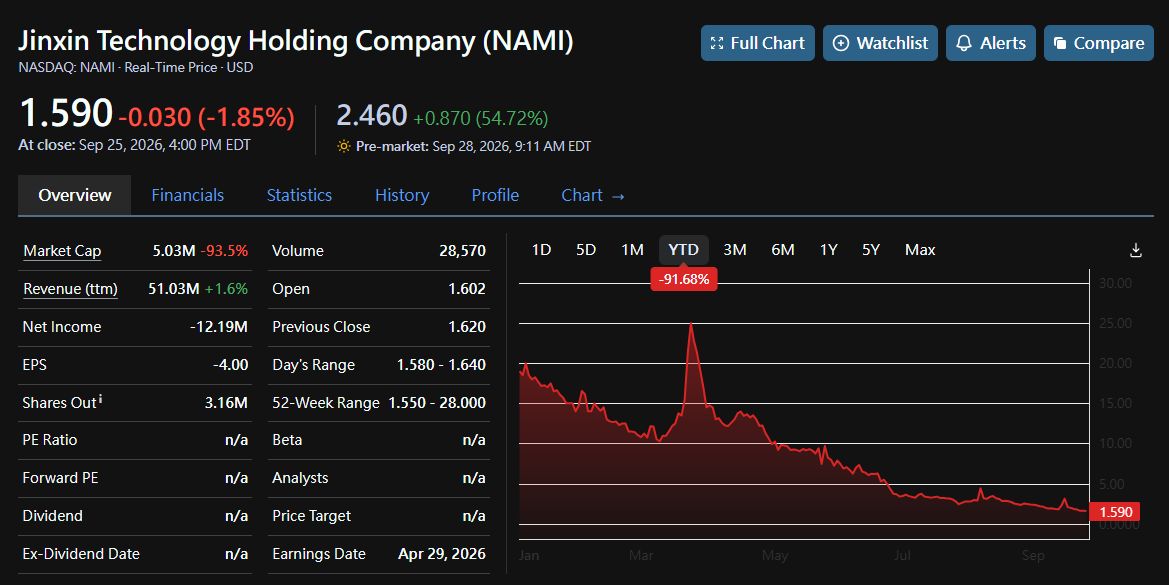The width and height of the screenshot is (1169, 585).
Task: Click the Shares Out value 3.16M
Action: (x=226, y=402)
